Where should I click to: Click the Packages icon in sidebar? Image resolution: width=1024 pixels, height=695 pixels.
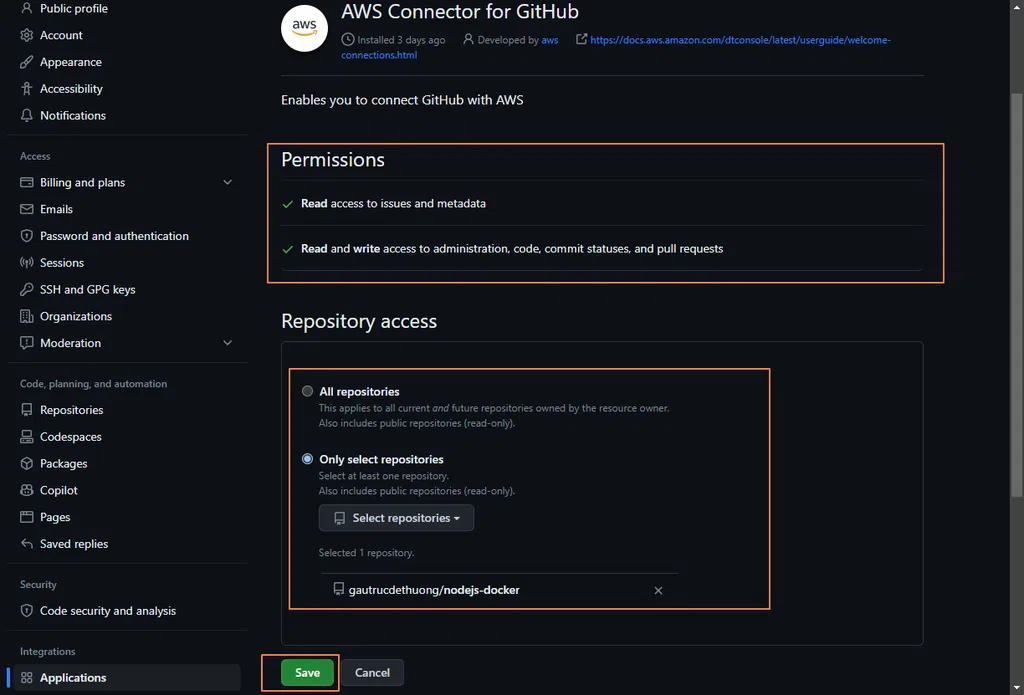27,464
